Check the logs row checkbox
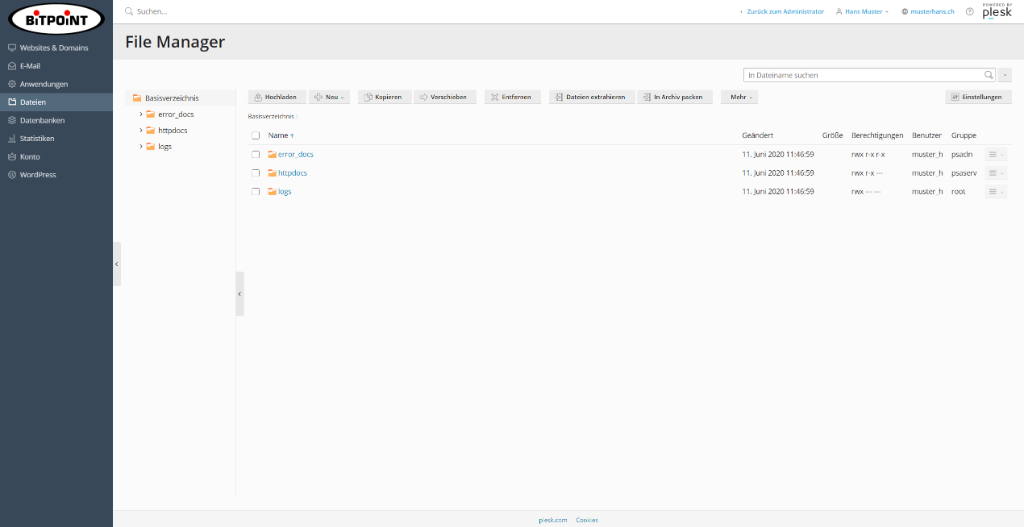Image resolution: width=1024 pixels, height=527 pixels. point(255,191)
